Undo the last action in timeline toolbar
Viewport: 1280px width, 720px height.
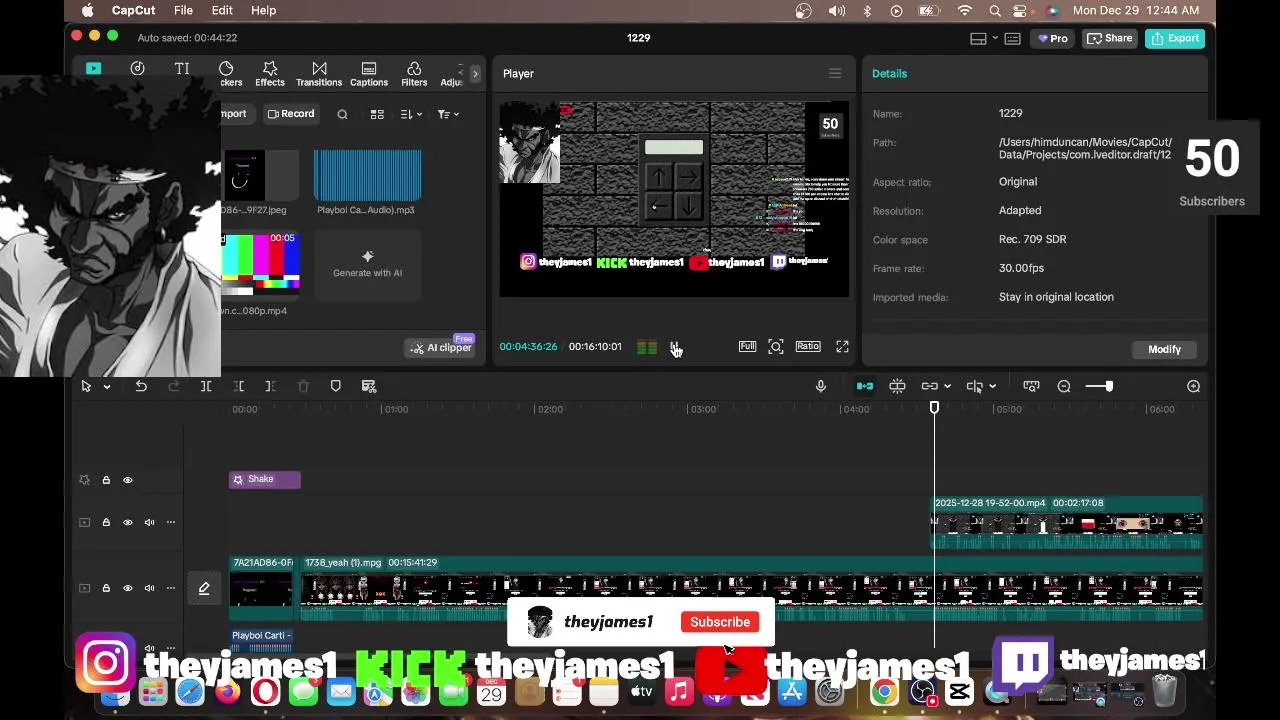coord(141,386)
